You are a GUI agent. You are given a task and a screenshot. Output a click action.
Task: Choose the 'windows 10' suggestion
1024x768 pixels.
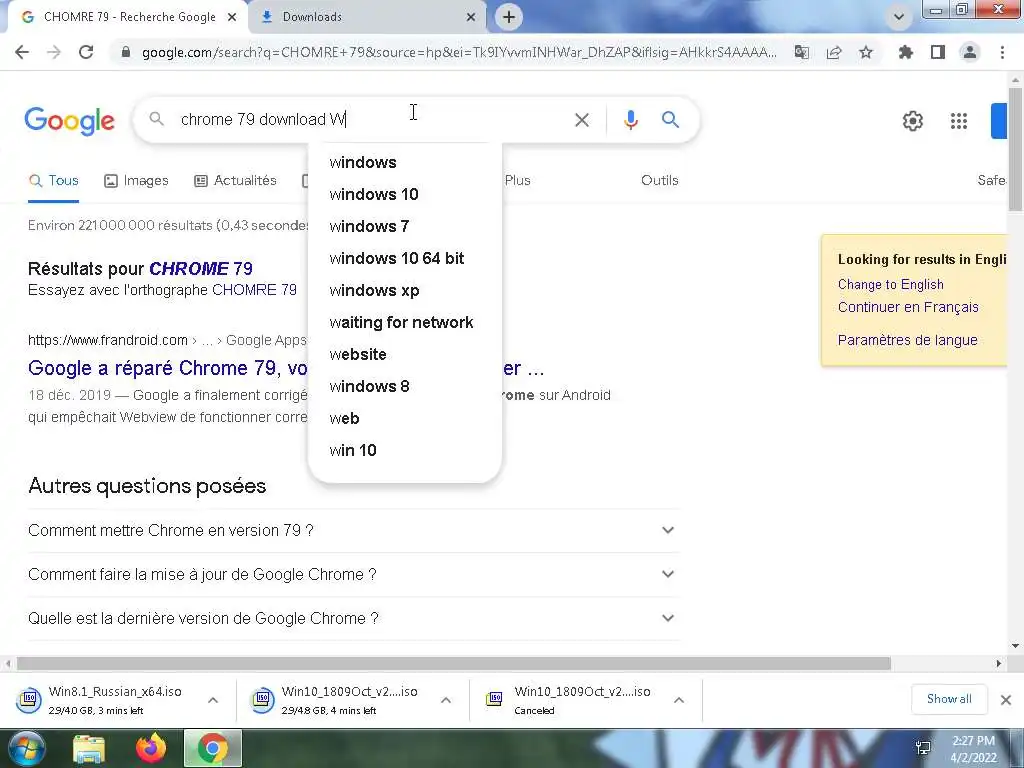point(405,195)
